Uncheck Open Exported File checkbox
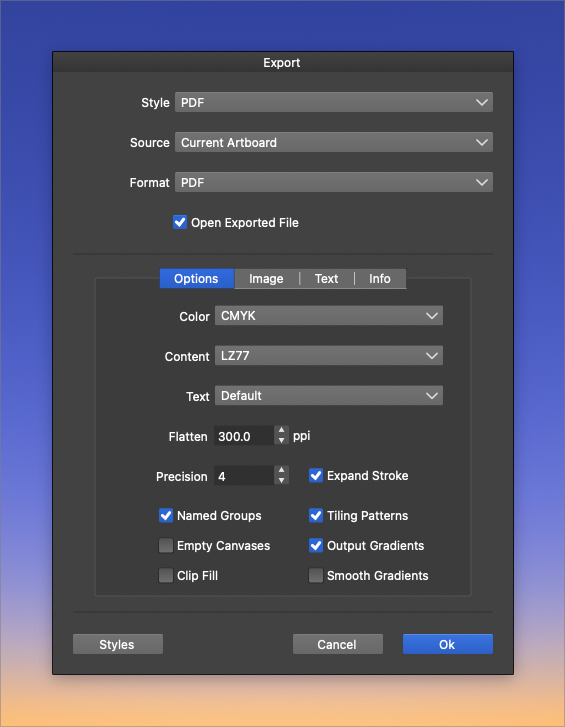This screenshot has height=727, width=565. click(180, 222)
